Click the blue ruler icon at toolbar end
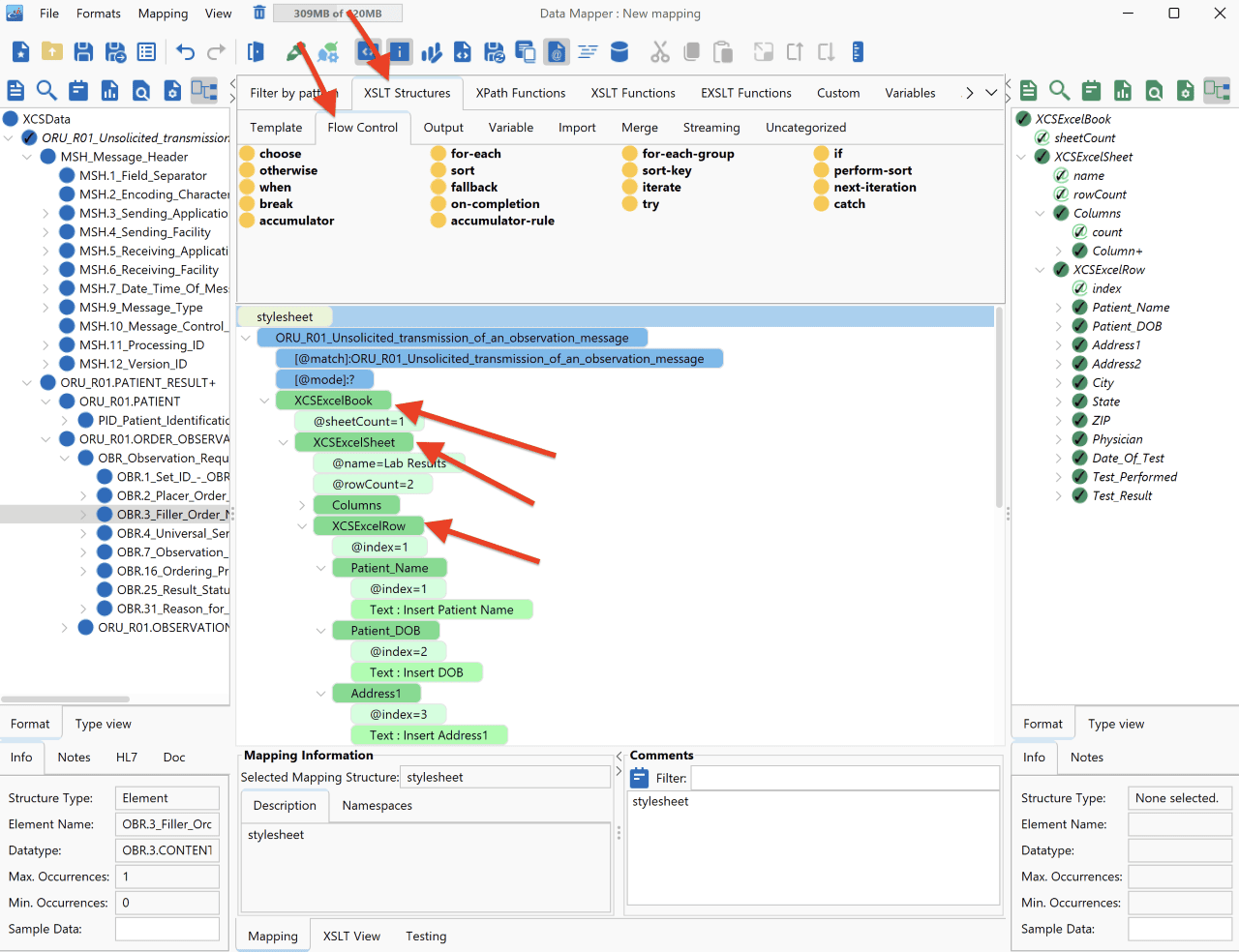Image resolution: width=1239 pixels, height=952 pixels. point(858,52)
